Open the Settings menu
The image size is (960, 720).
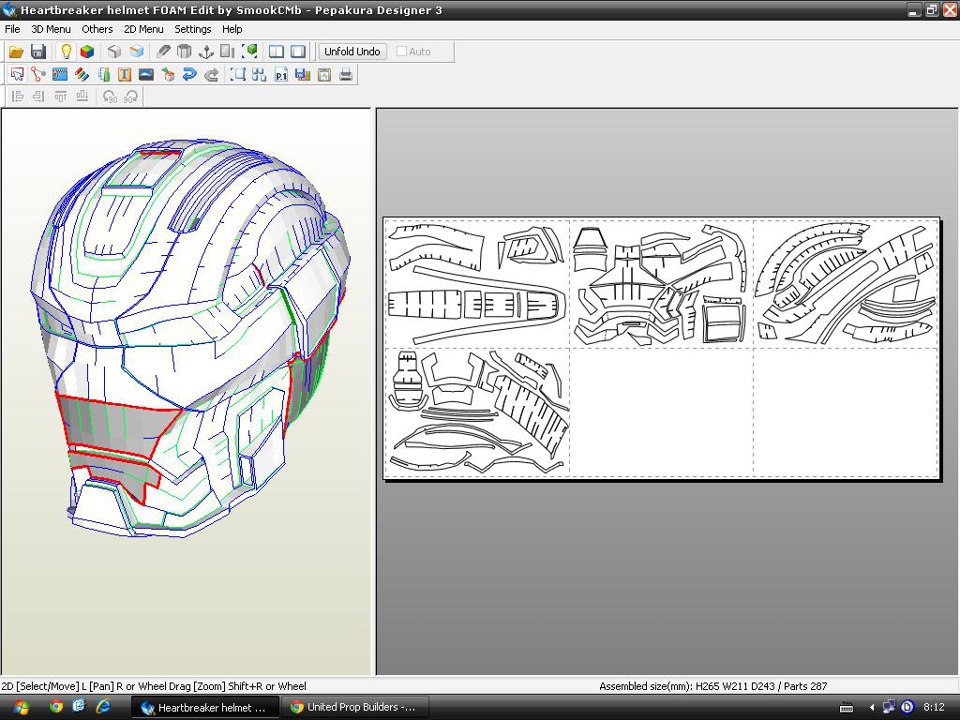(x=193, y=29)
